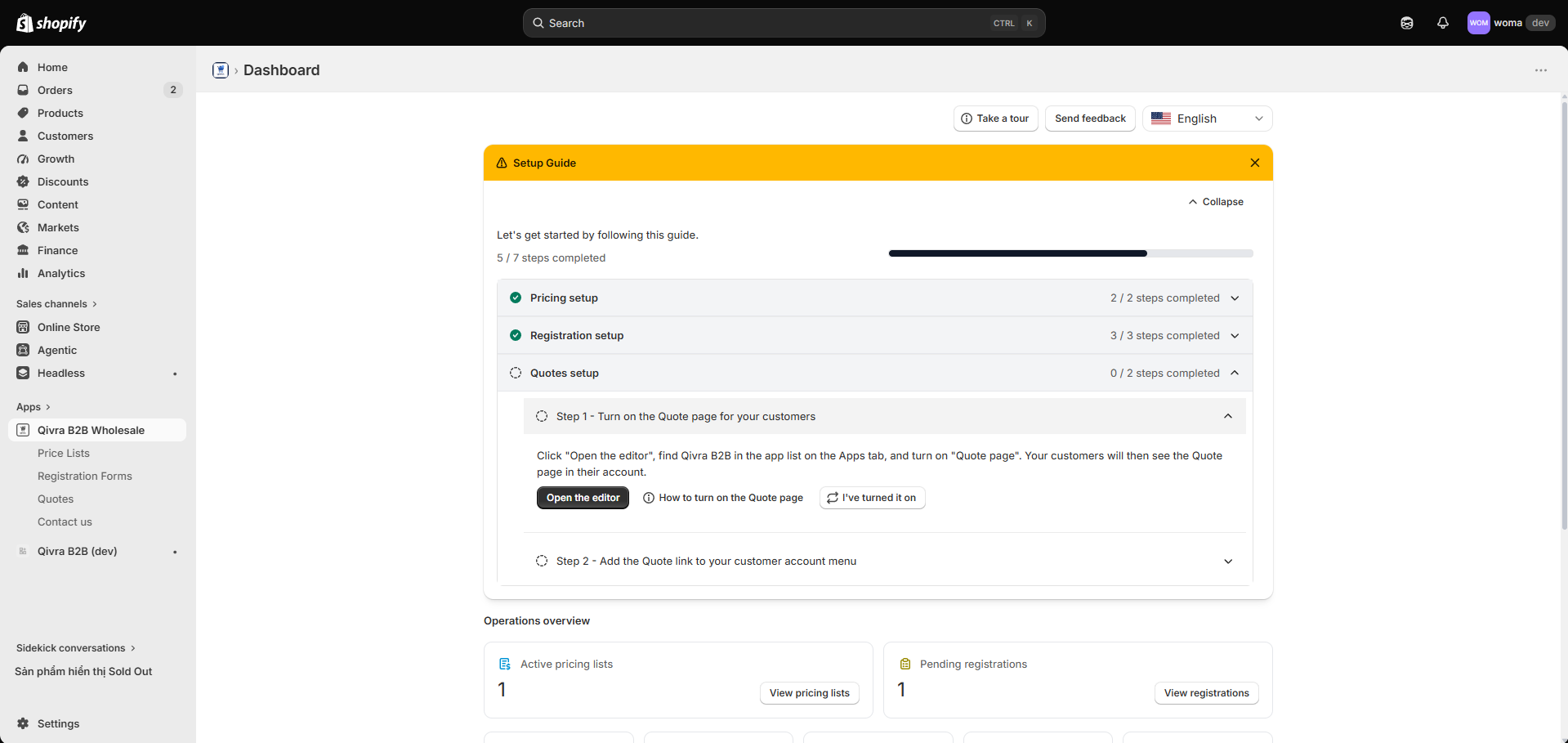This screenshot has height=743, width=1568.
Task: Click Send feedback button
Action: coord(1090,119)
